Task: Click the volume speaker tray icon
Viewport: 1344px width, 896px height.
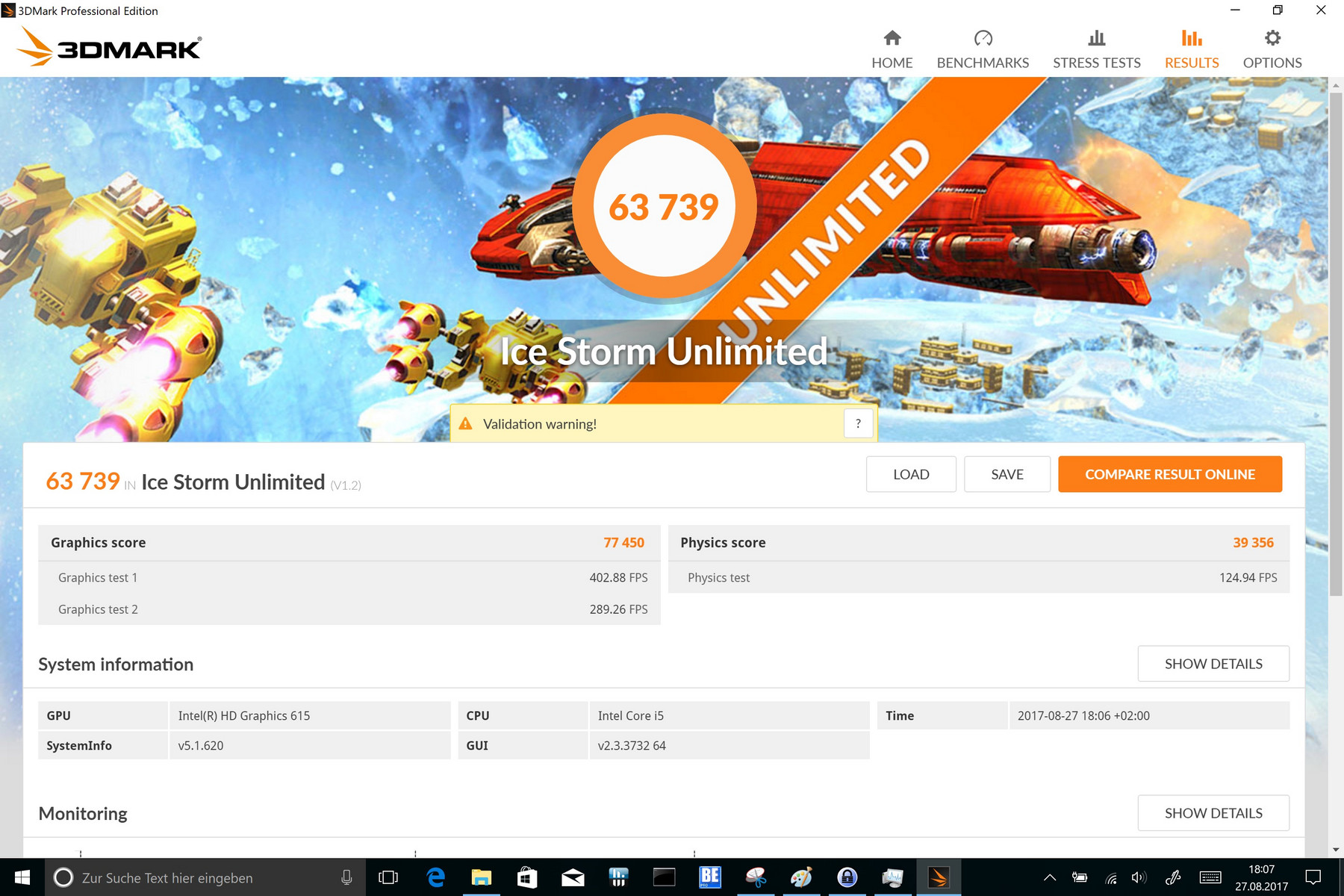Action: pyautogui.click(x=1139, y=877)
